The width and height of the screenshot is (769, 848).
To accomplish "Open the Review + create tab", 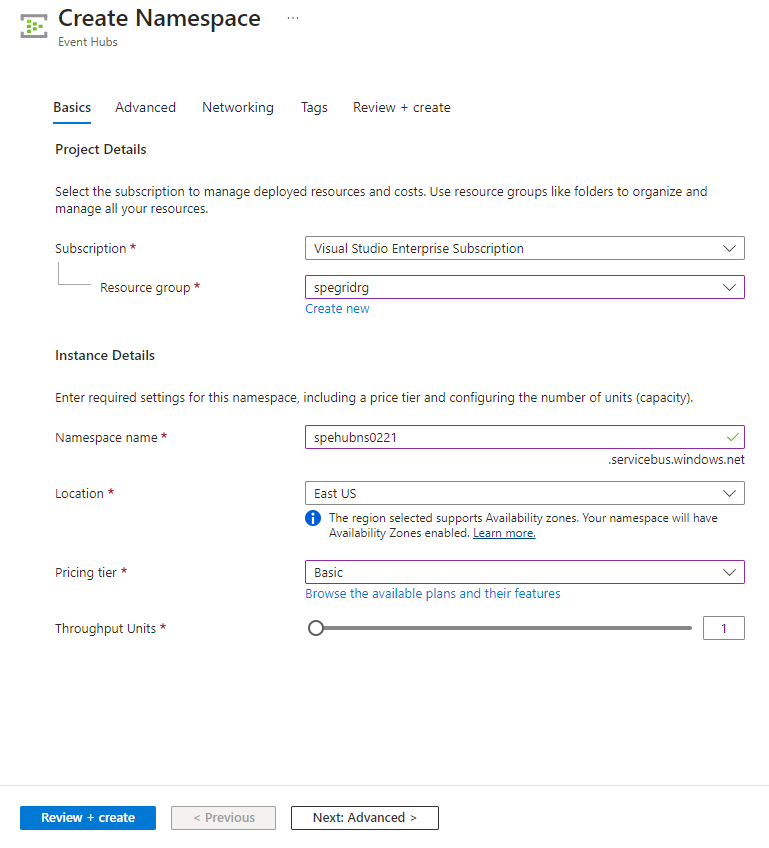I will (402, 108).
